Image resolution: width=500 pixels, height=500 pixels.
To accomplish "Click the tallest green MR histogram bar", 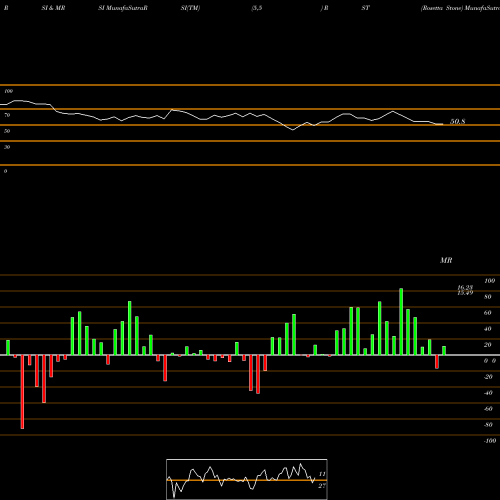I will (x=401, y=322).
